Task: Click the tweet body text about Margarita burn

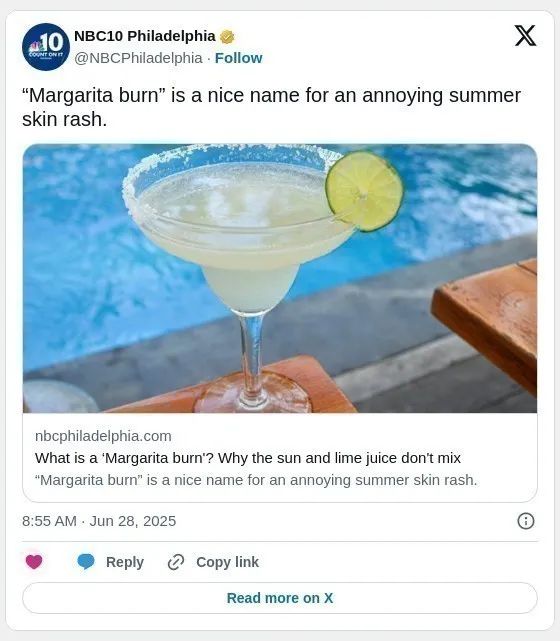Action: [x=271, y=107]
